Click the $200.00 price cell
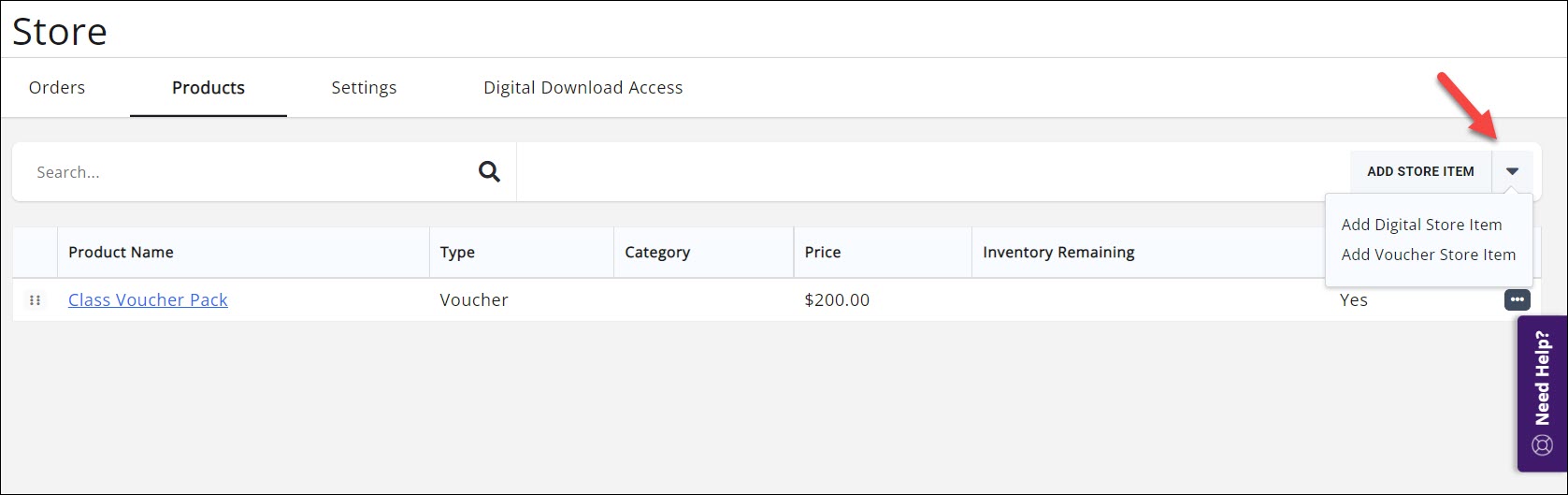 (837, 300)
